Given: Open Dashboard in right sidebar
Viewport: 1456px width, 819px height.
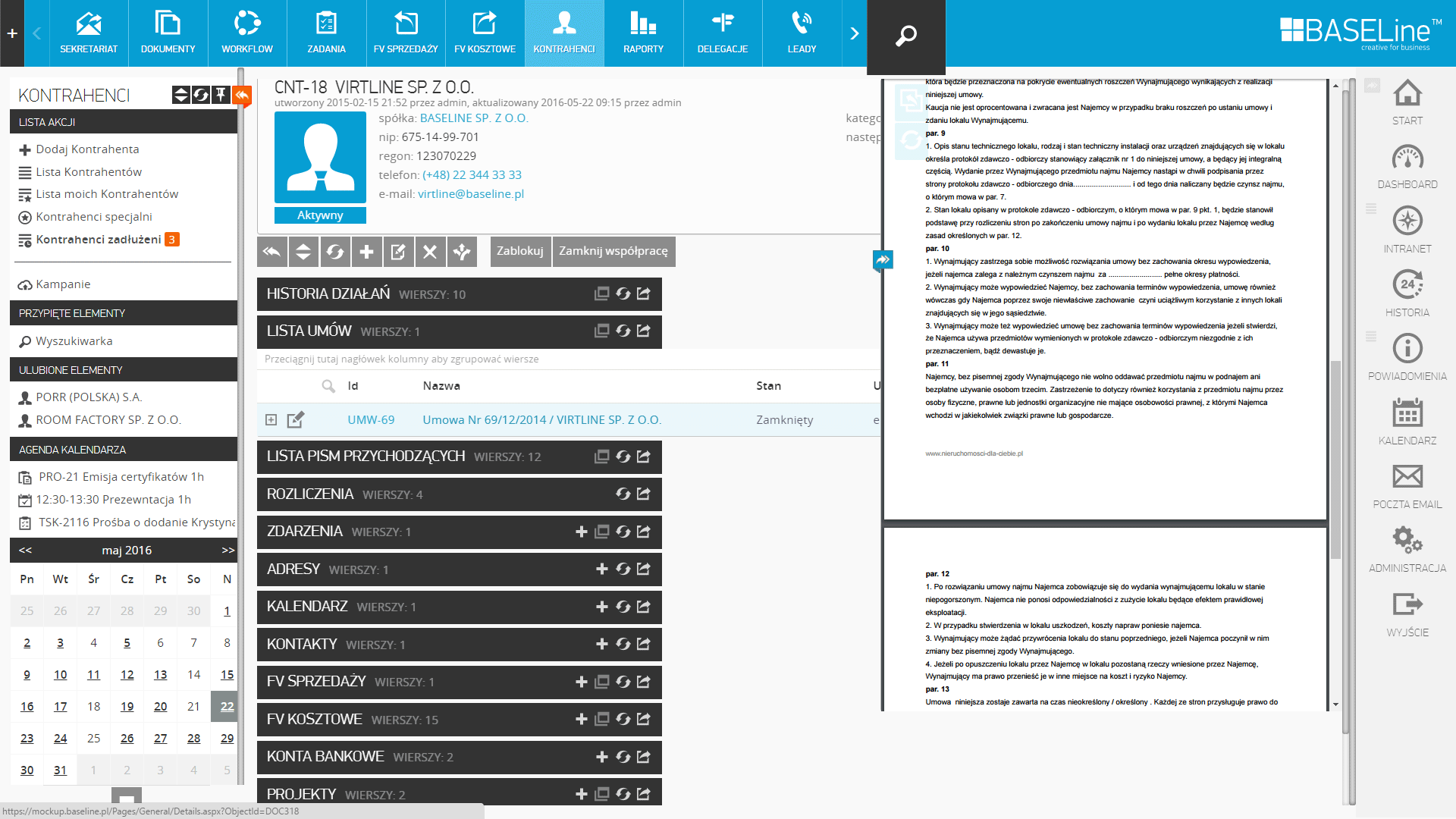Looking at the screenshot, I should pyautogui.click(x=1407, y=167).
